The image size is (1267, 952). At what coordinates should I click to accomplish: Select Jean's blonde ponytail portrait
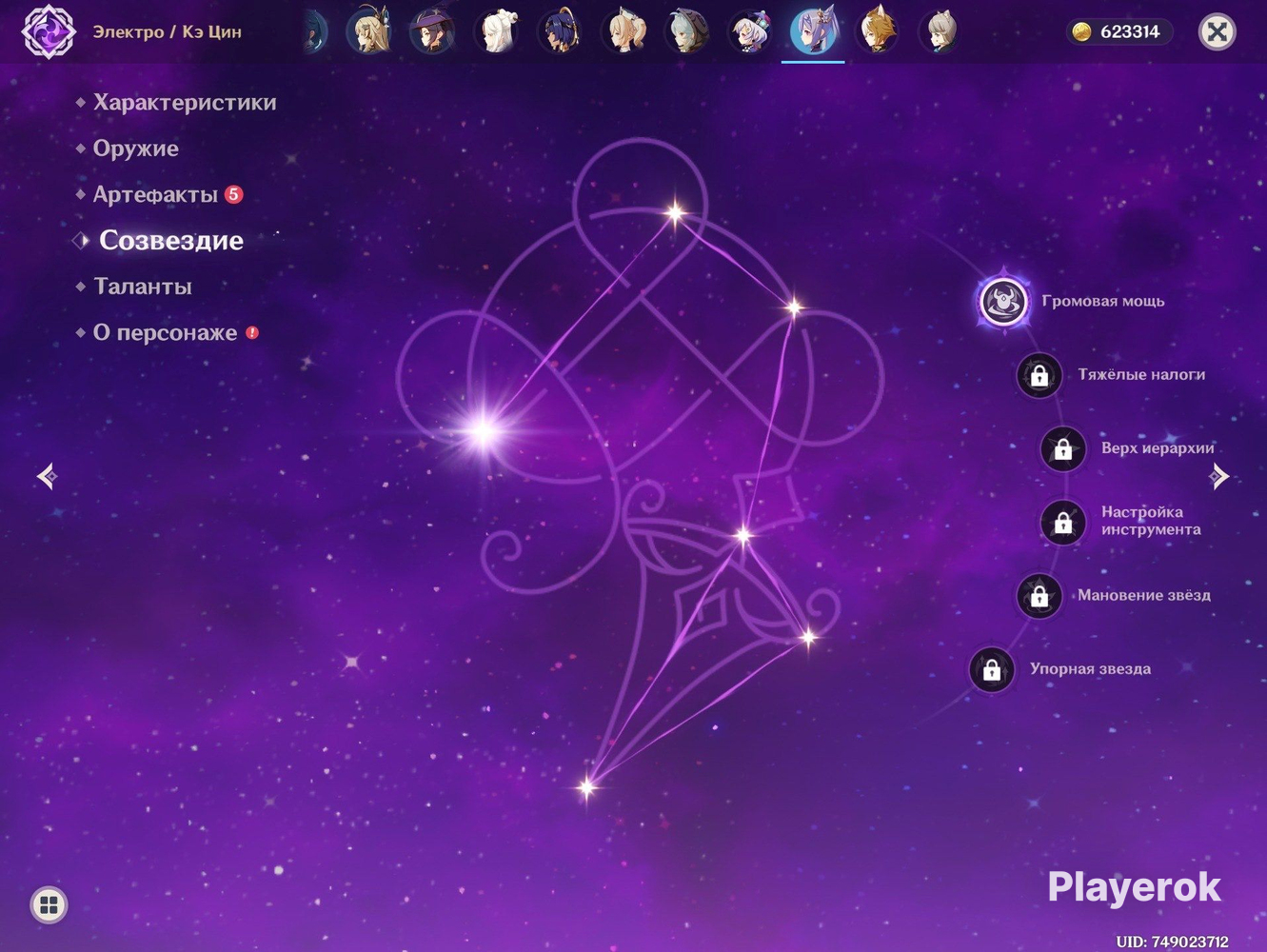[624, 31]
